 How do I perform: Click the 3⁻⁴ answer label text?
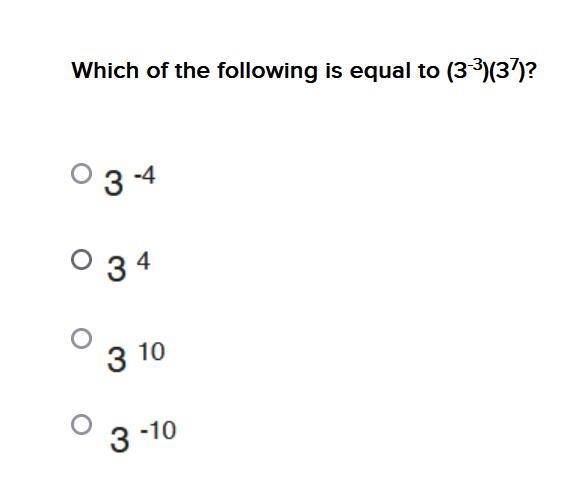click(130, 181)
